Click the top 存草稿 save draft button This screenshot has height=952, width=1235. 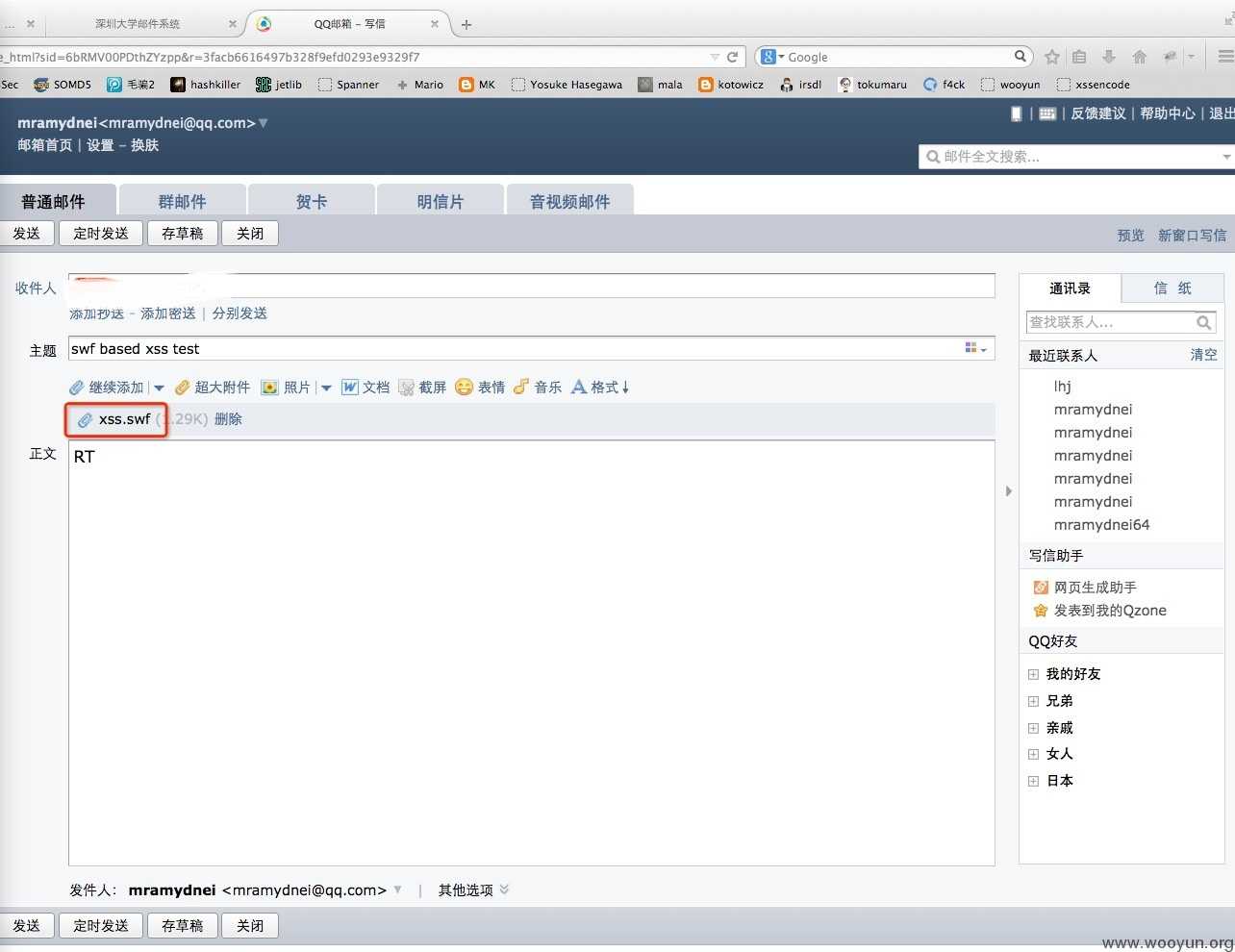pyautogui.click(x=183, y=234)
